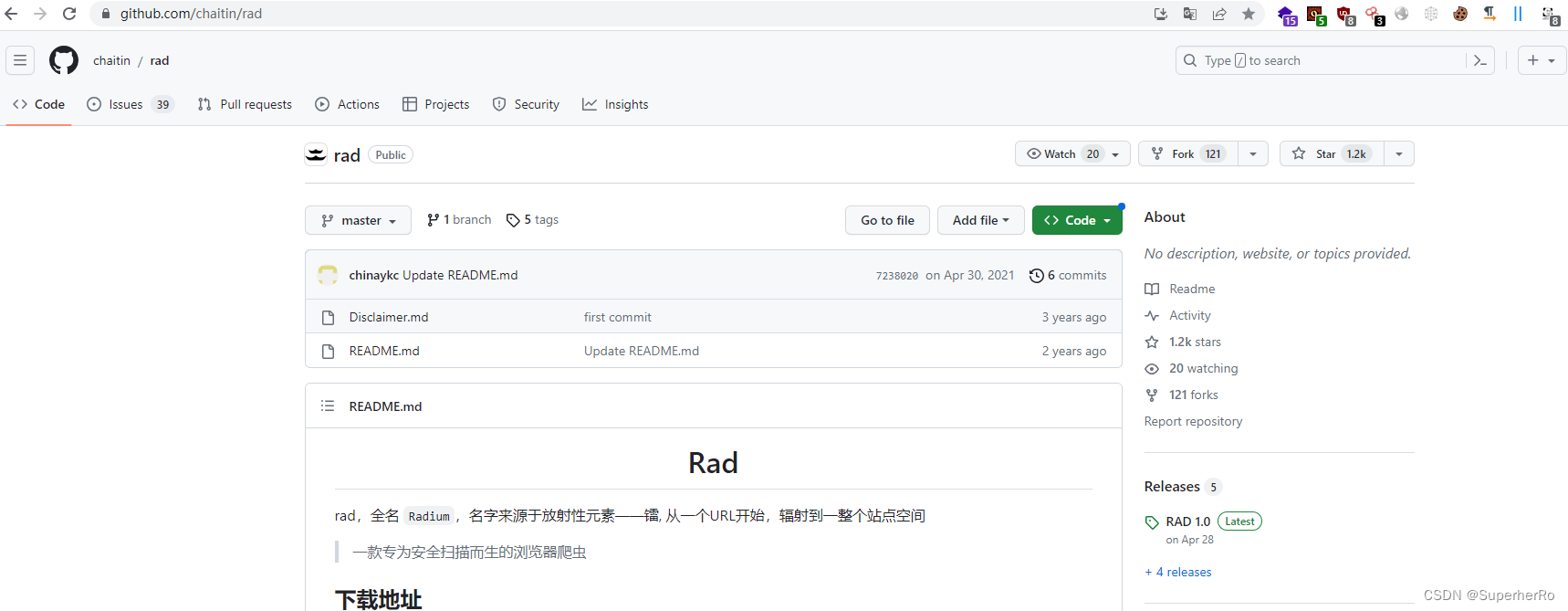Viewport: 1568px width, 611px height.
Task: Click the browser address bar URL
Action: tap(191, 14)
